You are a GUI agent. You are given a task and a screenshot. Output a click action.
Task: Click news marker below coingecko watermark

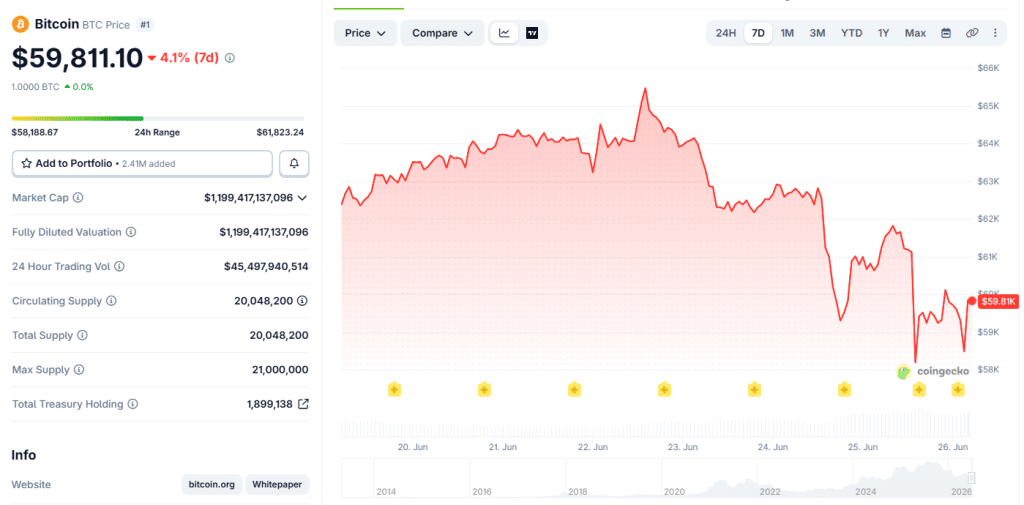point(919,389)
